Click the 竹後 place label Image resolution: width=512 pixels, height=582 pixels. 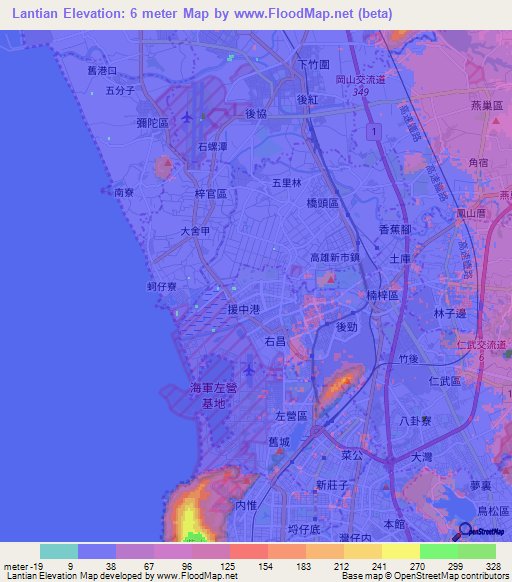point(409,359)
